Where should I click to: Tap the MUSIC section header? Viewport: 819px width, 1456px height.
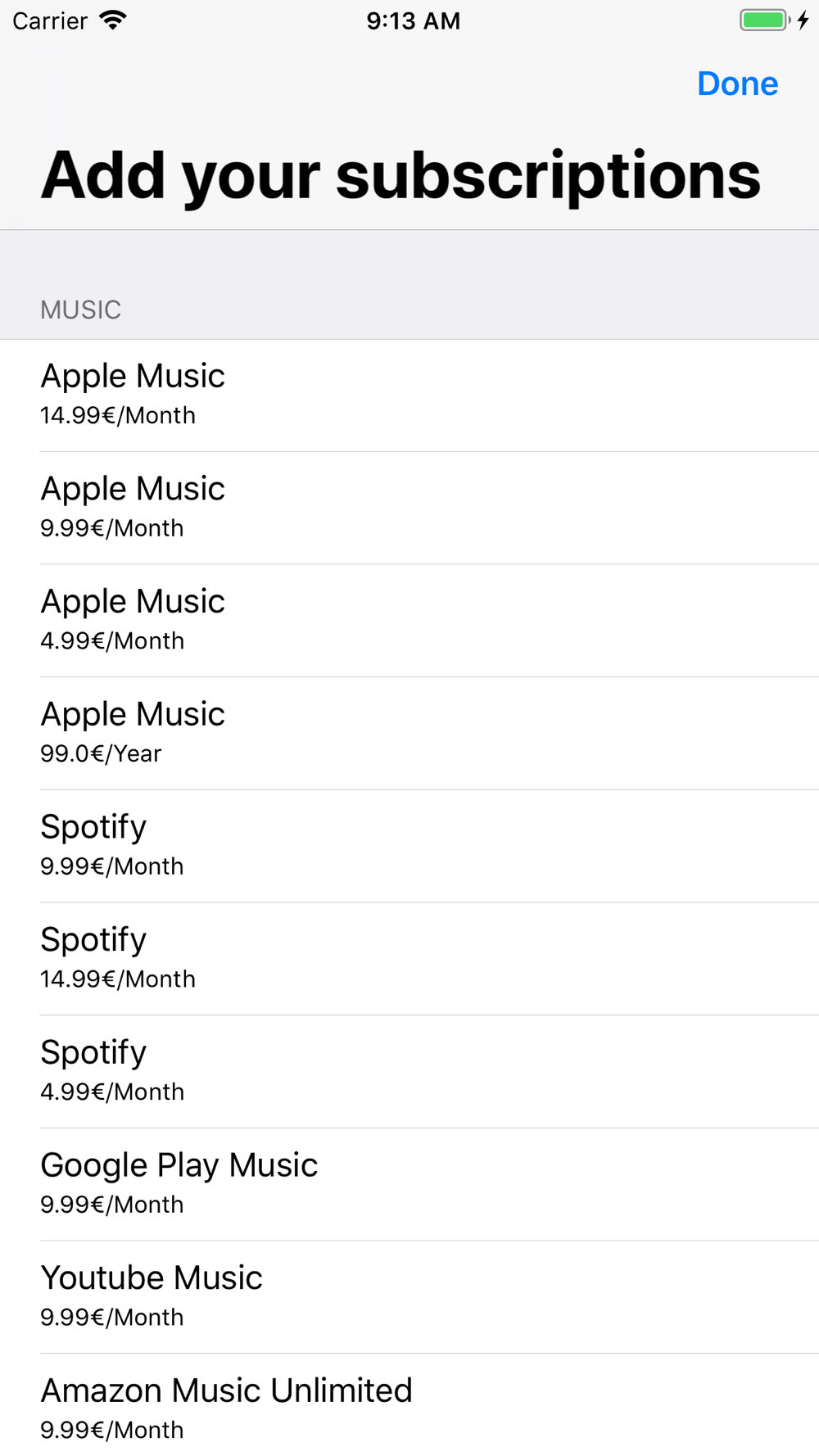80,310
